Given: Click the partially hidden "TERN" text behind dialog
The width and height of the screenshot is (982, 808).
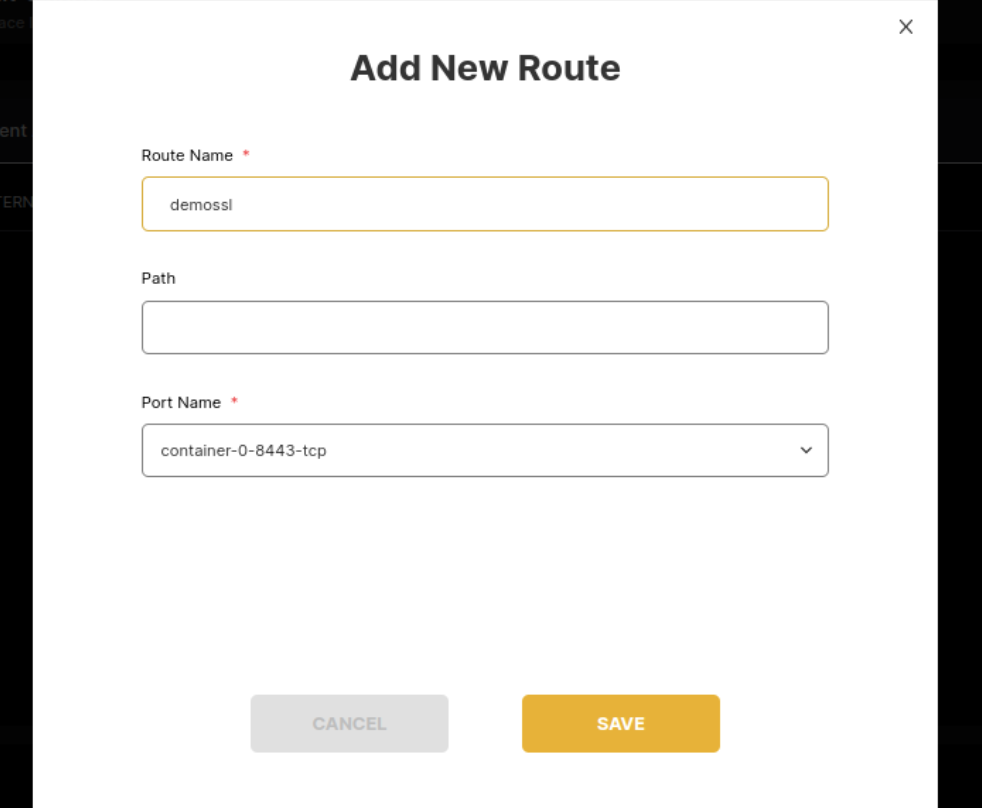Looking at the screenshot, I should (16, 202).
